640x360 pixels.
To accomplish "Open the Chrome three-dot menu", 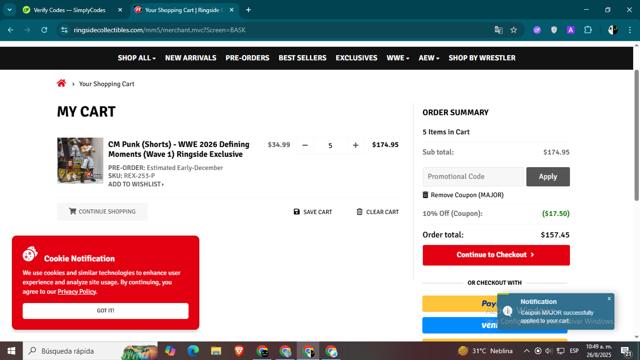I will 630,30.
